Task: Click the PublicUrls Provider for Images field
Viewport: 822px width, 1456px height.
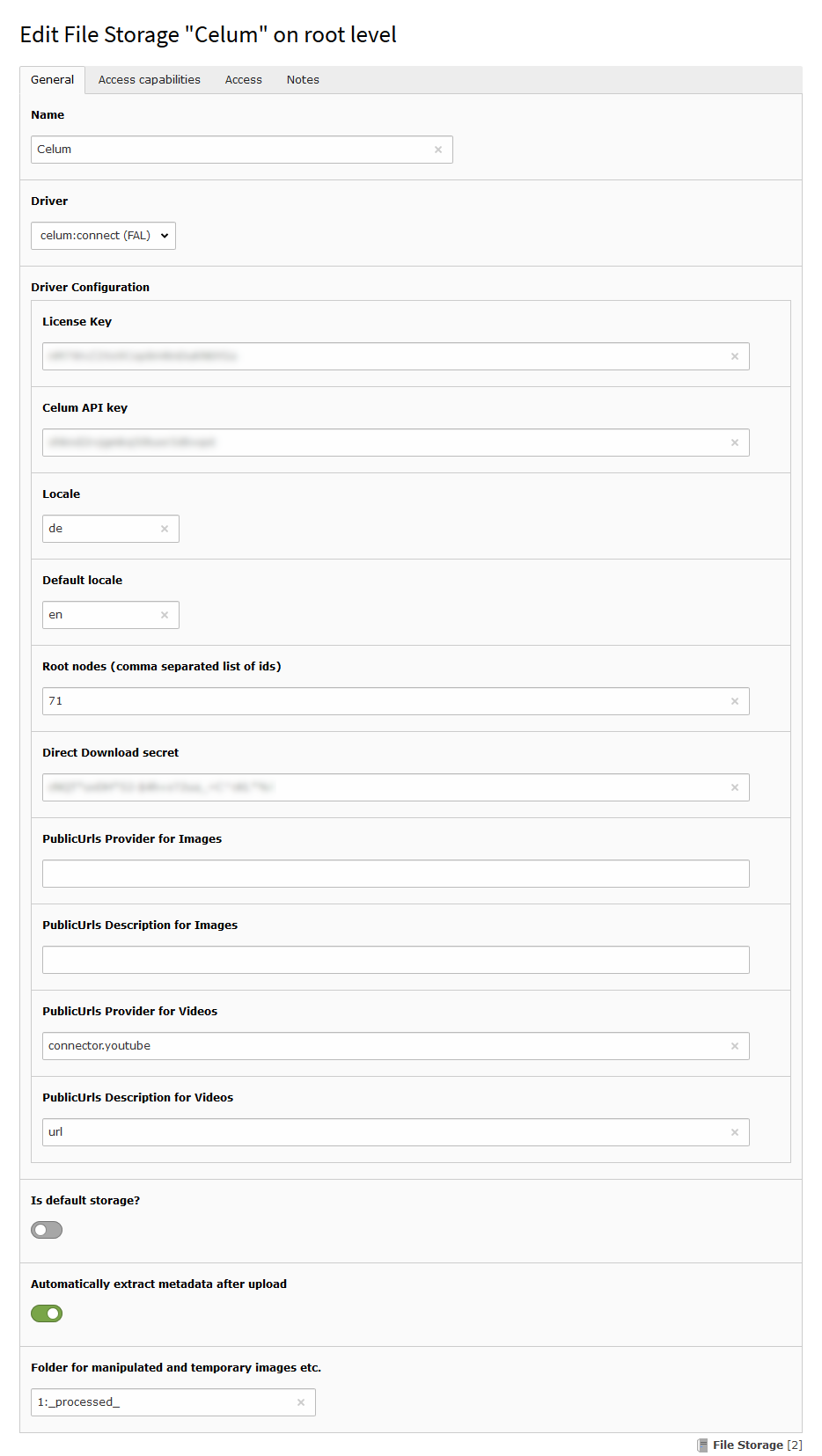Action: 396,874
